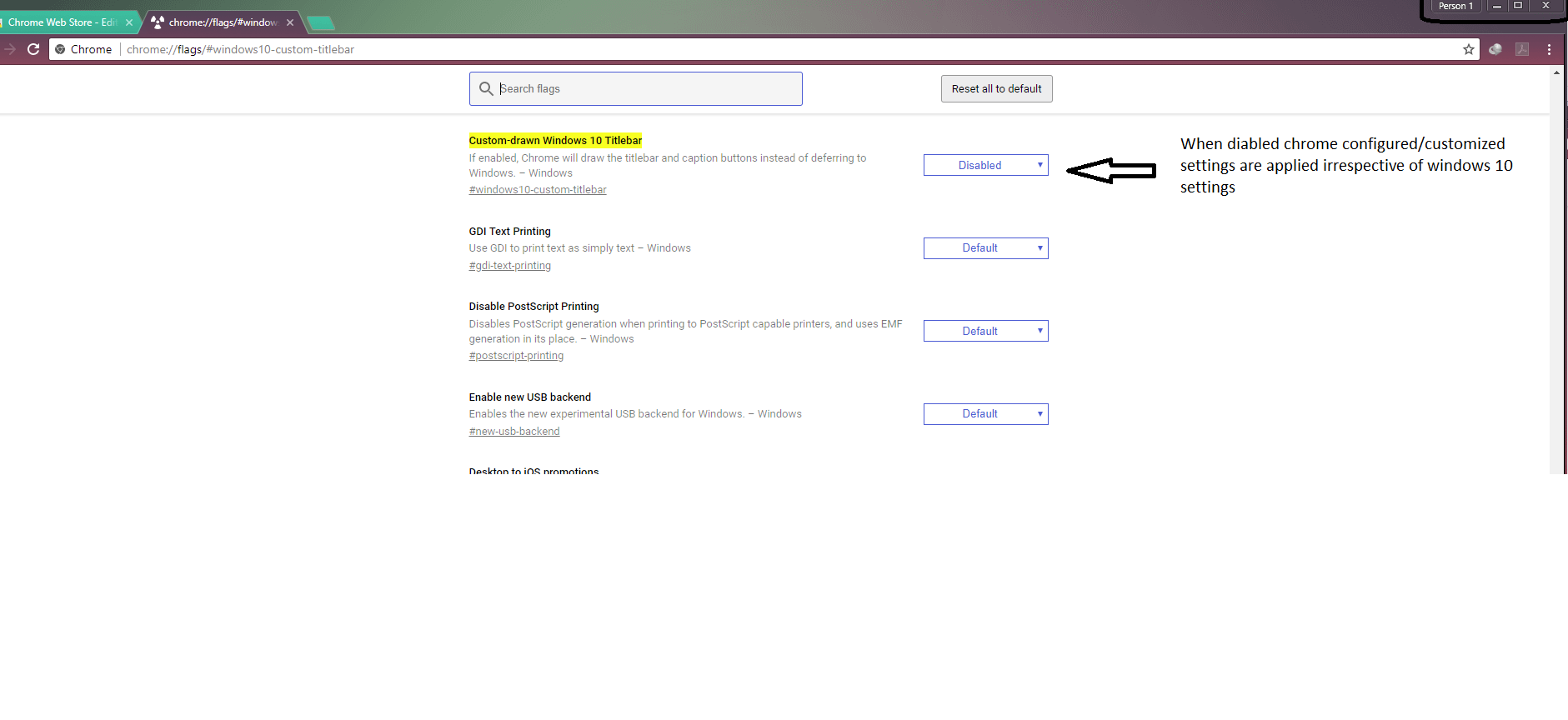
Task: Click GDI Text Printing heading
Action: (x=509, y=232)
